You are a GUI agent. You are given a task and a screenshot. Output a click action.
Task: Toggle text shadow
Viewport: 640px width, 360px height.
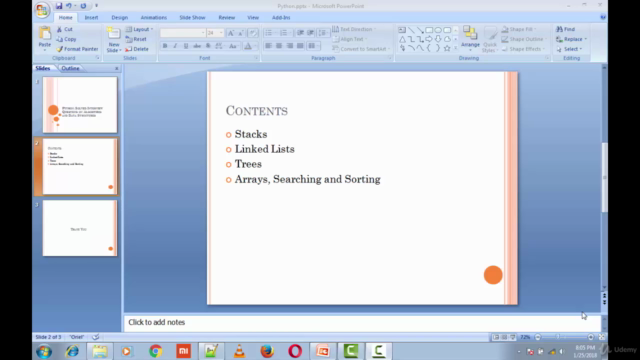[208, 46]
